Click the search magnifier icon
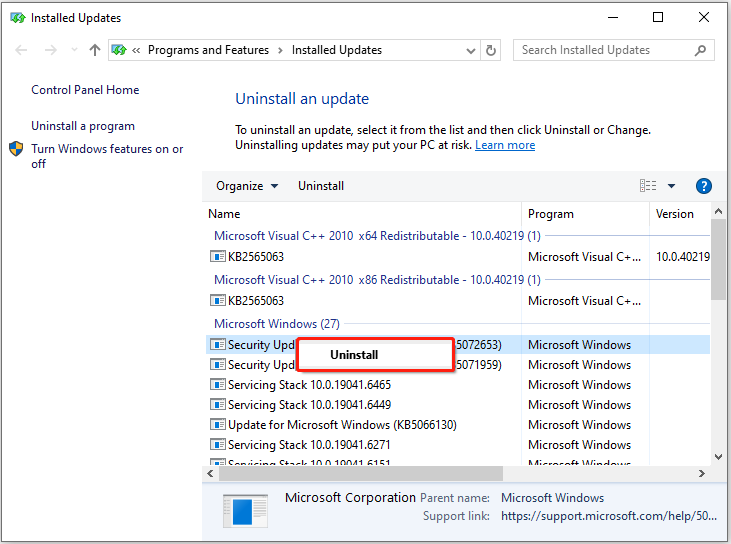This screenshot has width=731, height=544. click(x=700, y=50)
